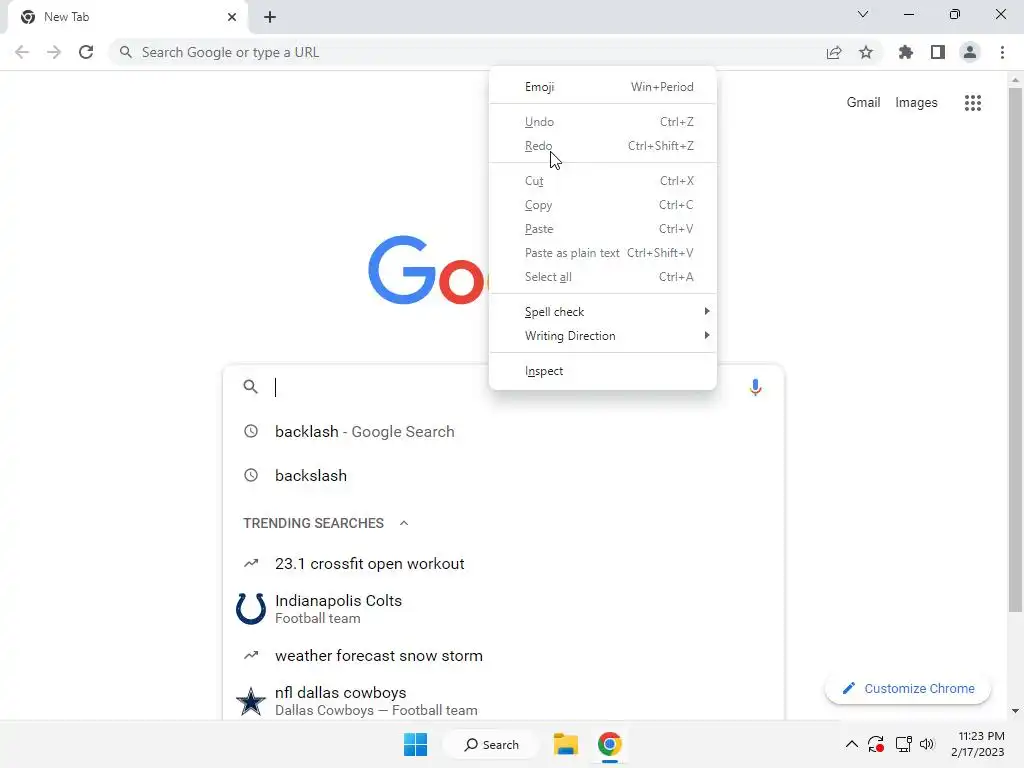This screenshot has height=768, width=1024.
Task: Open the Windows Start button
Action: click(415, 744)
